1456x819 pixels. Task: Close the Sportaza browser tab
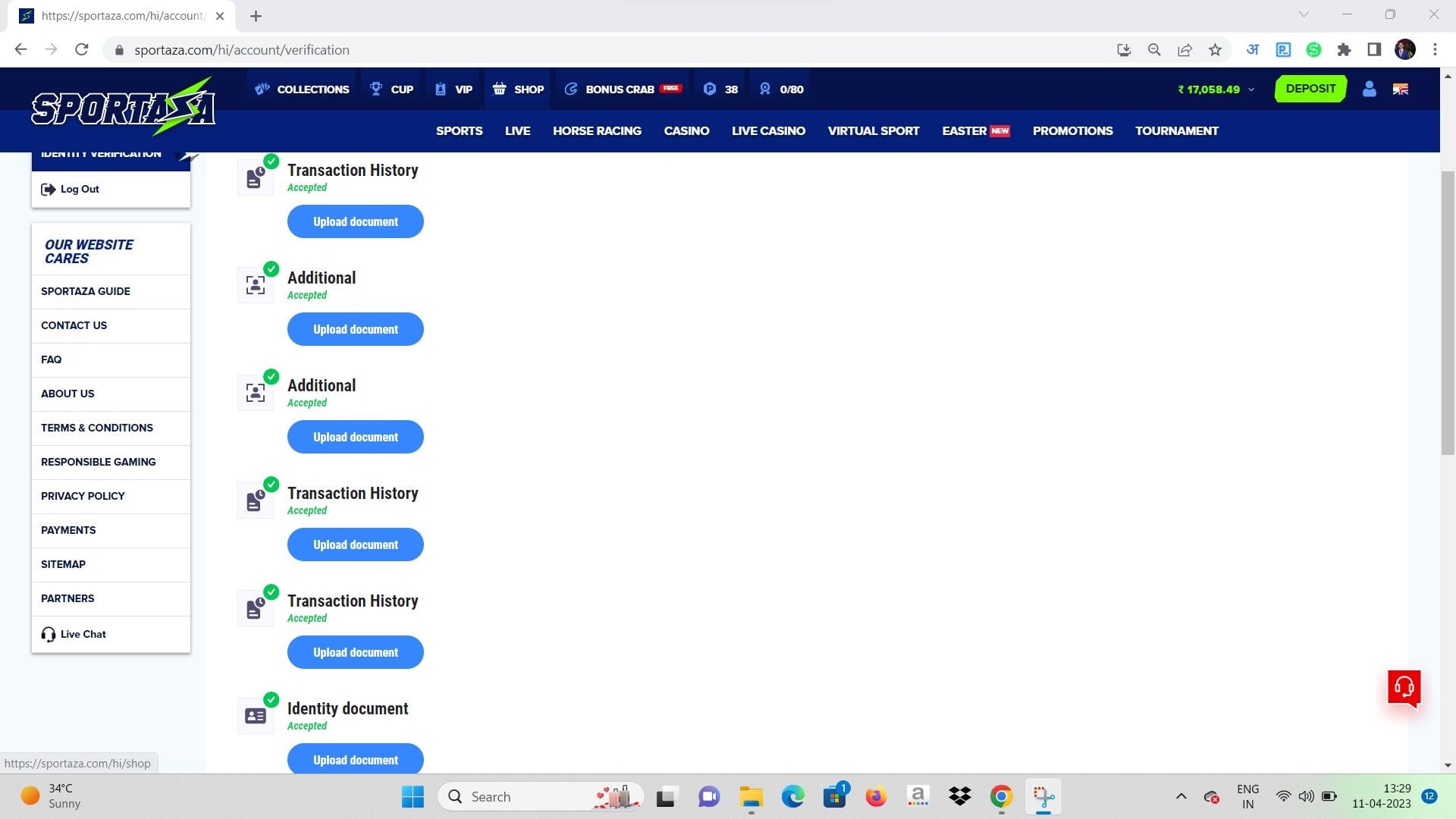[x=220, y=16]
